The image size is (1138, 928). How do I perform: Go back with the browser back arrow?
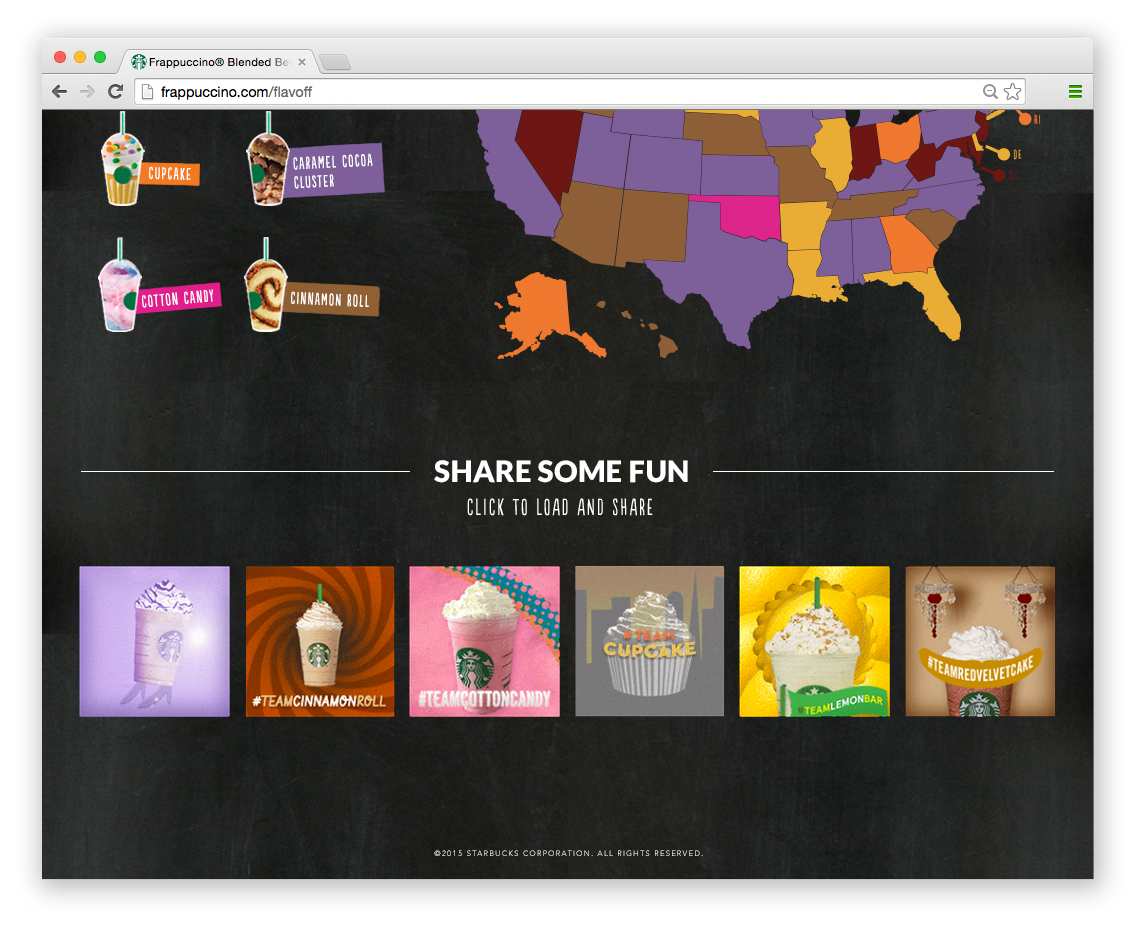[60, 91]
